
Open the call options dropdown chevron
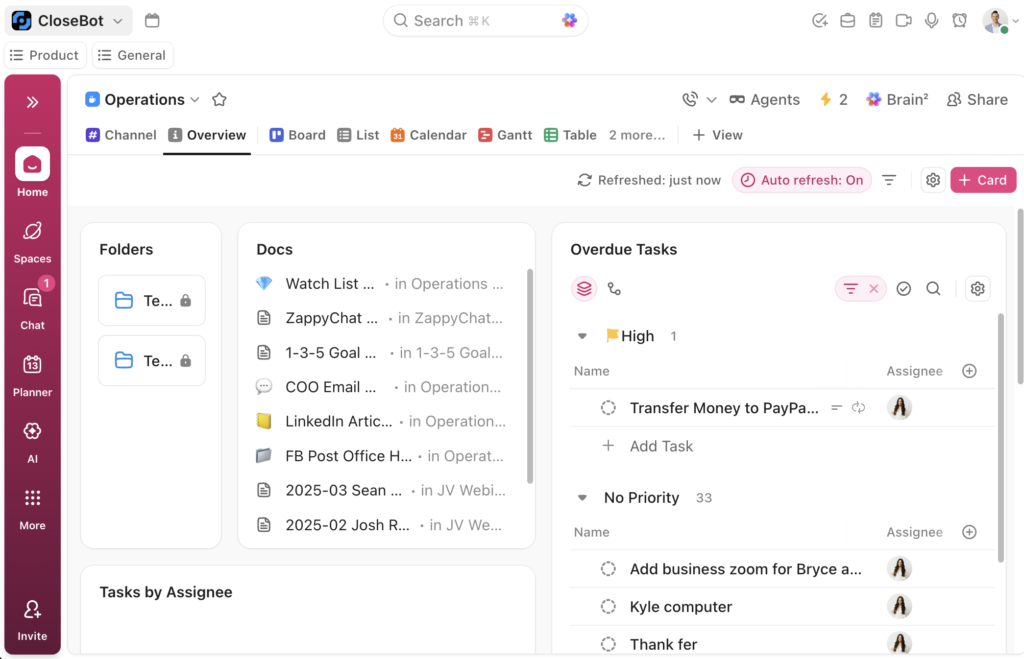coord(712,100)
